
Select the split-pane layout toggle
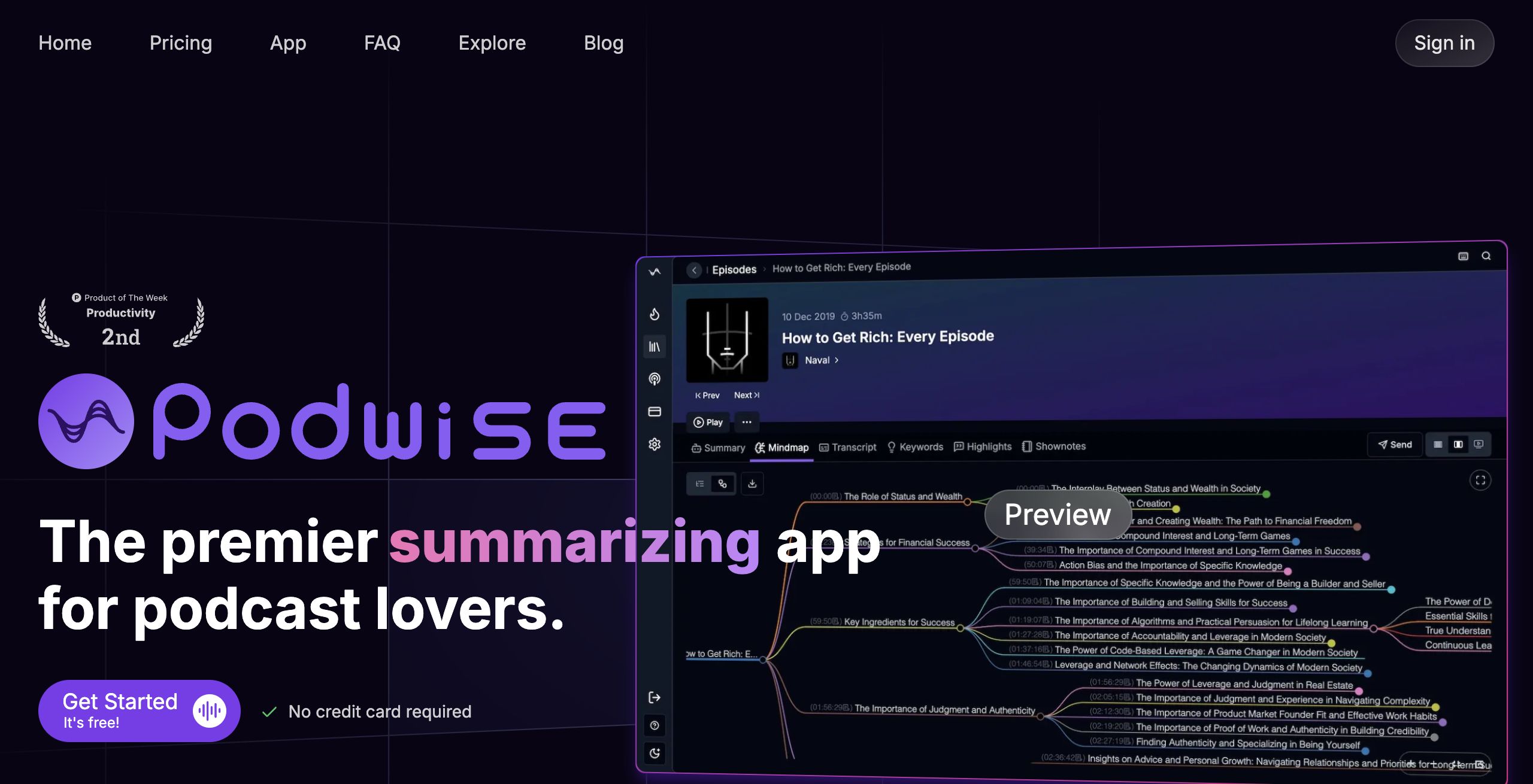(1458, 444)
